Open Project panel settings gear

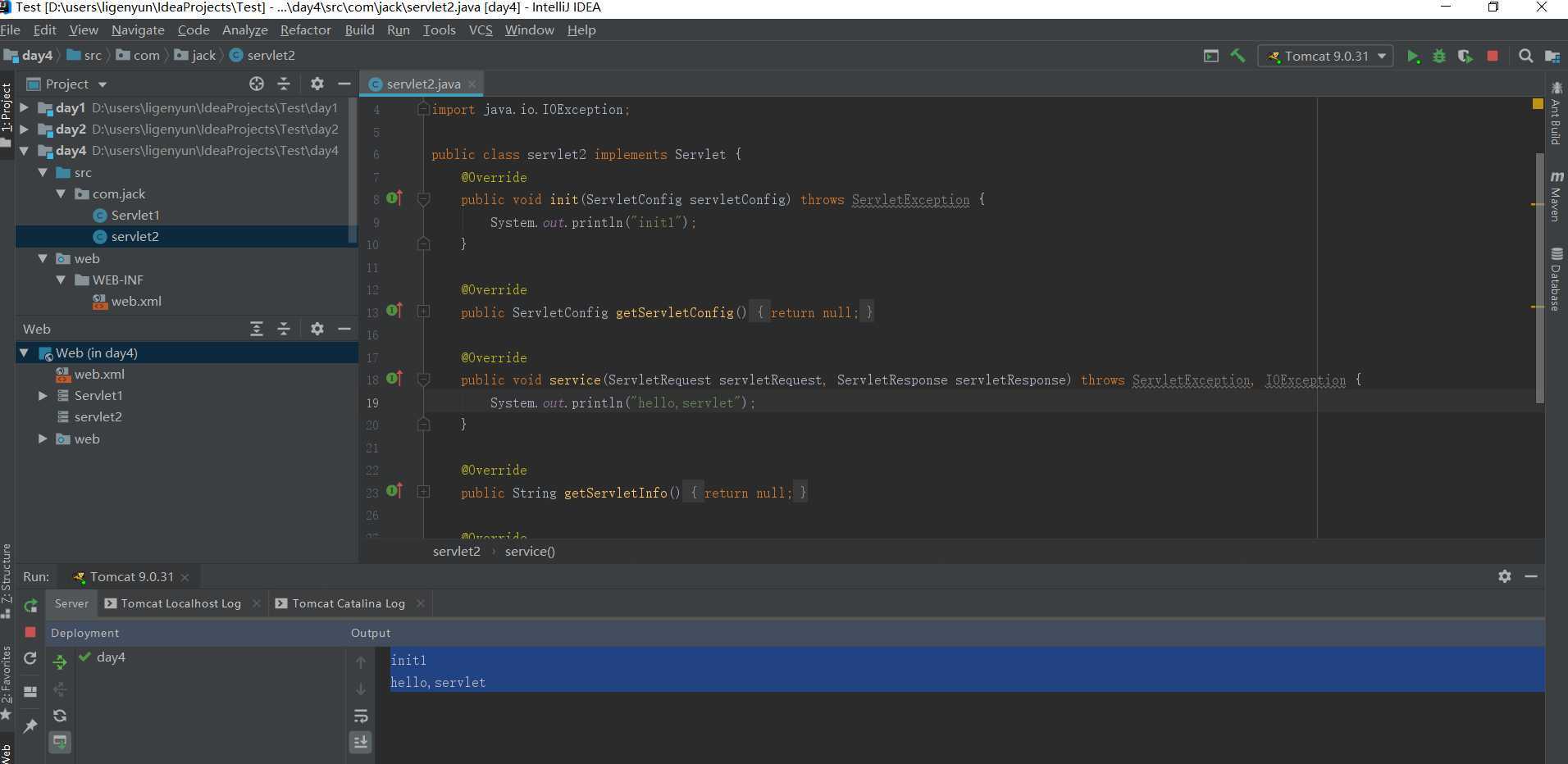coord(317,84)
